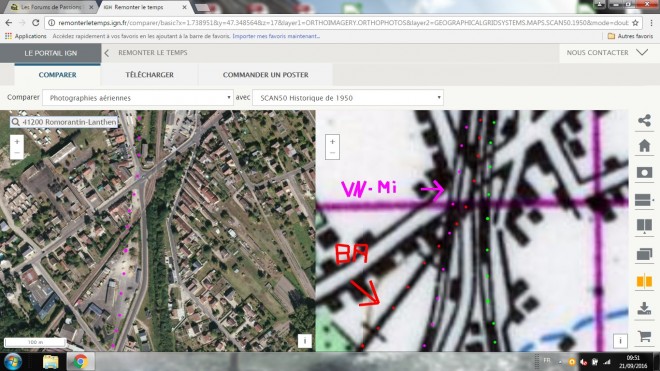Switch to the Commander un poster tab
Screen dimensions: 660x371
pyautogui.click(x=266, y=75)
